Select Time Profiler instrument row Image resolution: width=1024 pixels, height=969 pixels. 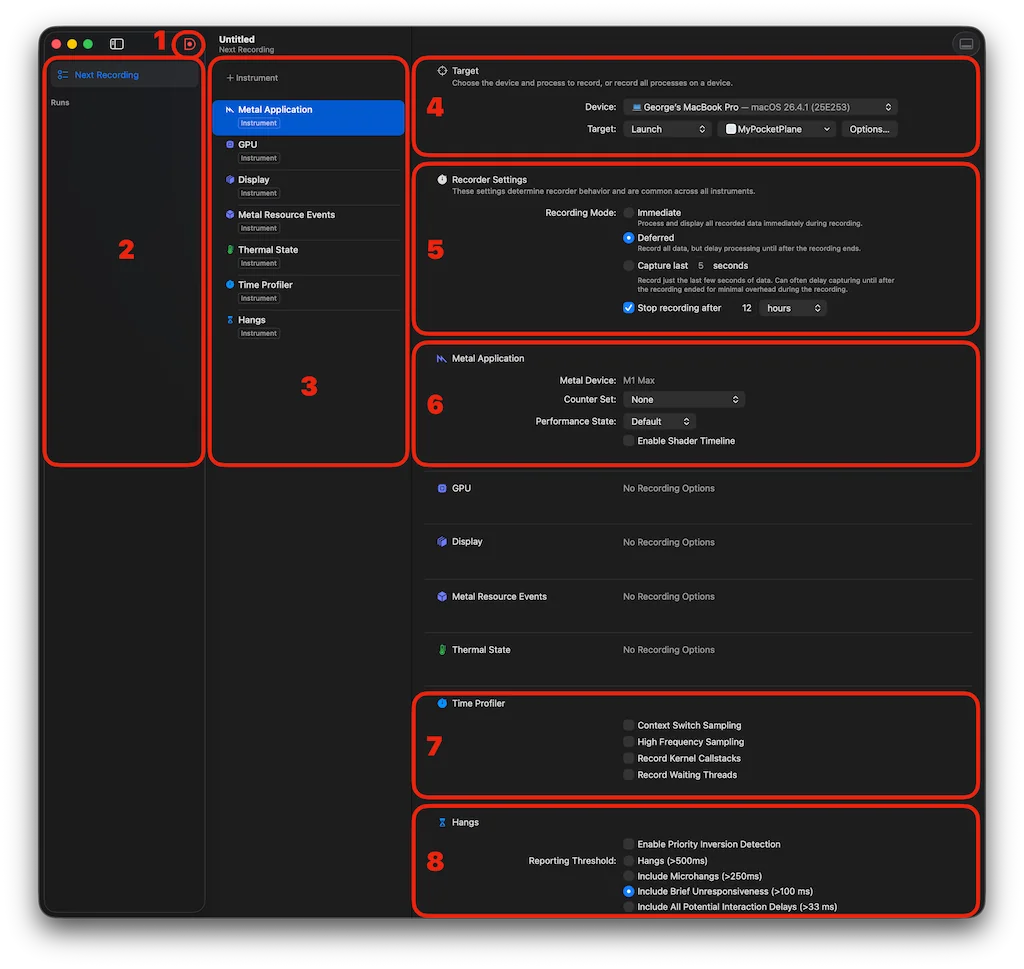[308, 292]
